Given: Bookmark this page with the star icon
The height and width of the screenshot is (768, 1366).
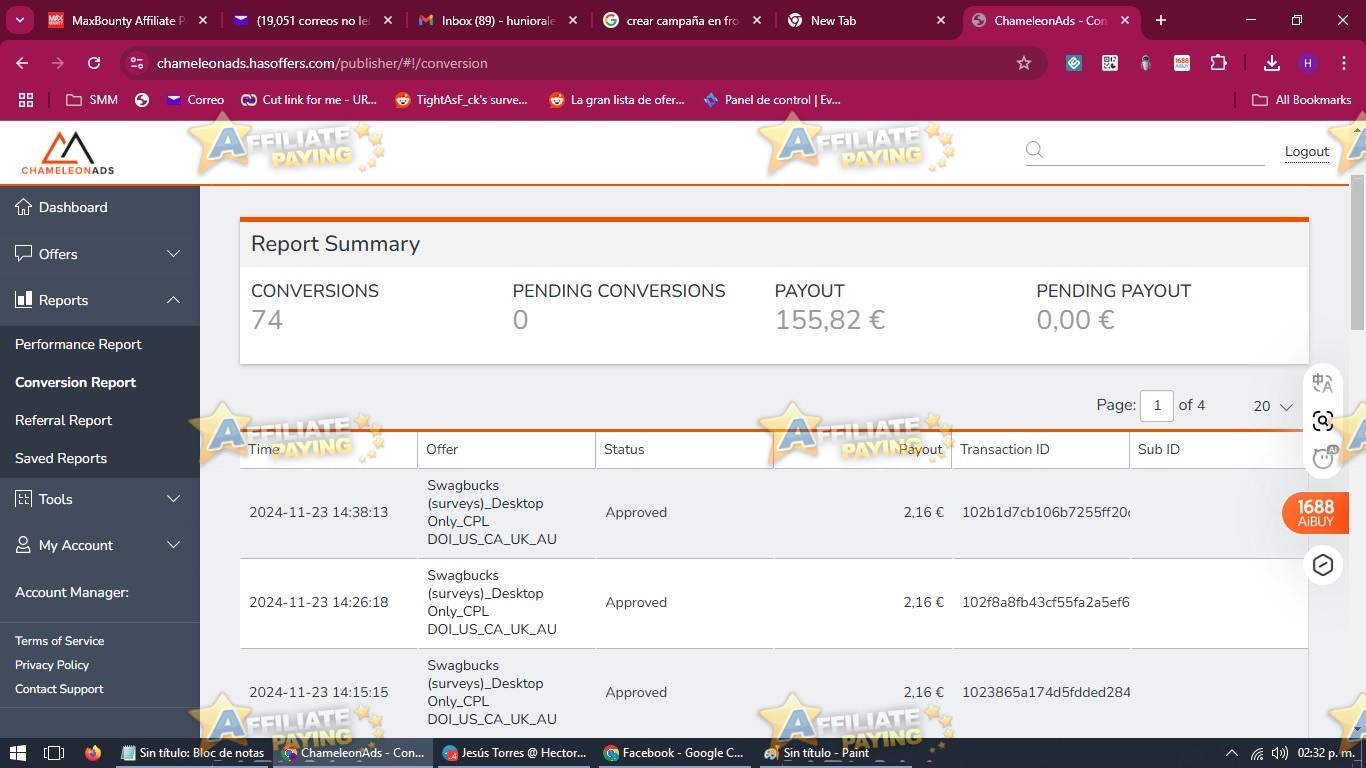Looking at the screenshot, I should 1024,63.
